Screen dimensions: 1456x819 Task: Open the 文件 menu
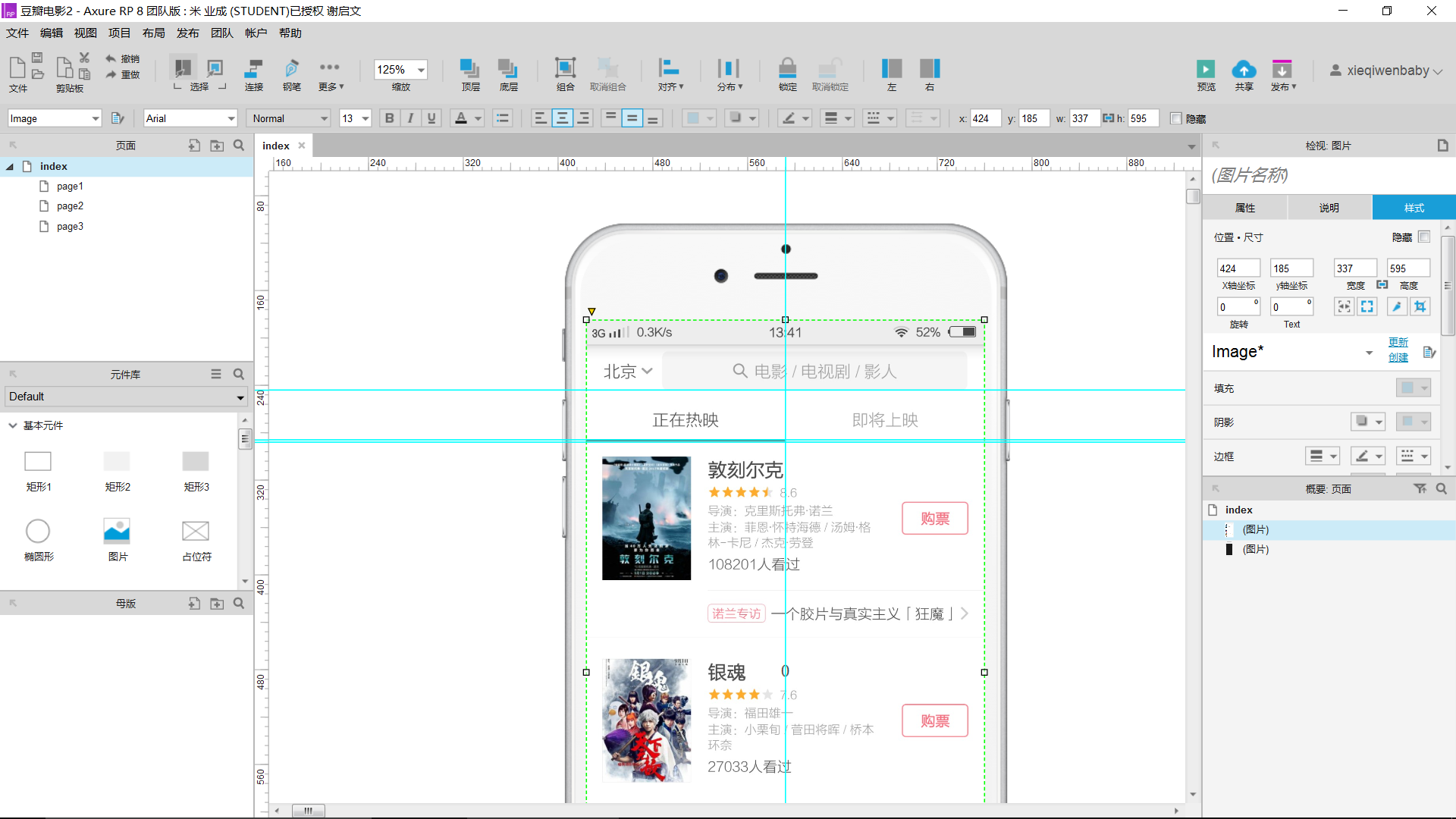[17, 33]
